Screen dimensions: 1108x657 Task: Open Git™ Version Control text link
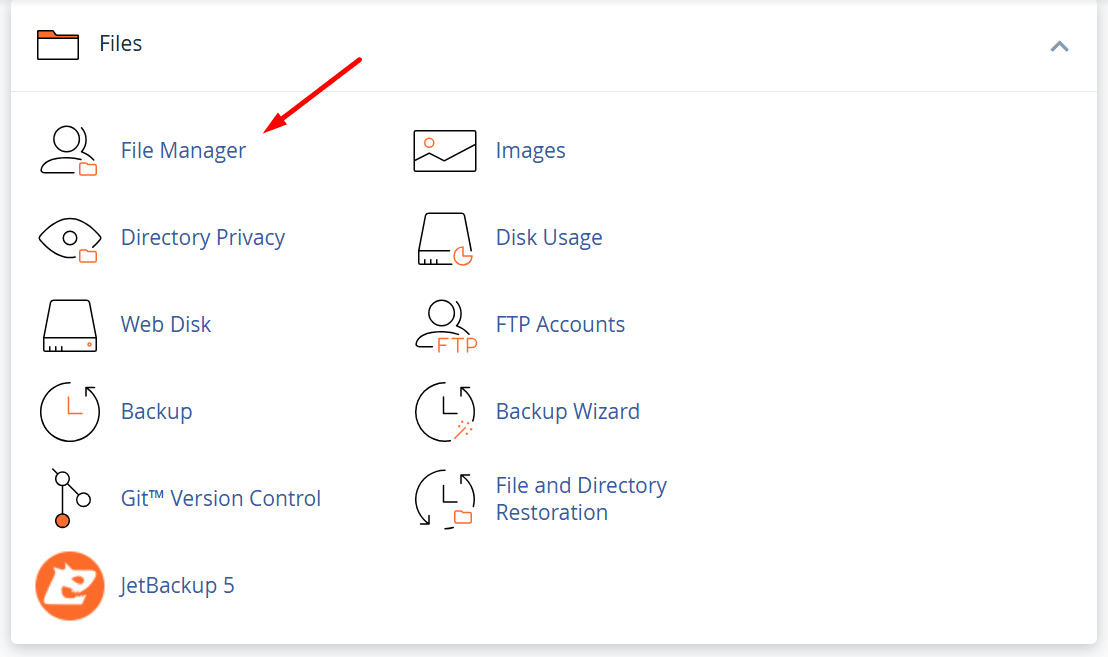(x=221, y=498)
